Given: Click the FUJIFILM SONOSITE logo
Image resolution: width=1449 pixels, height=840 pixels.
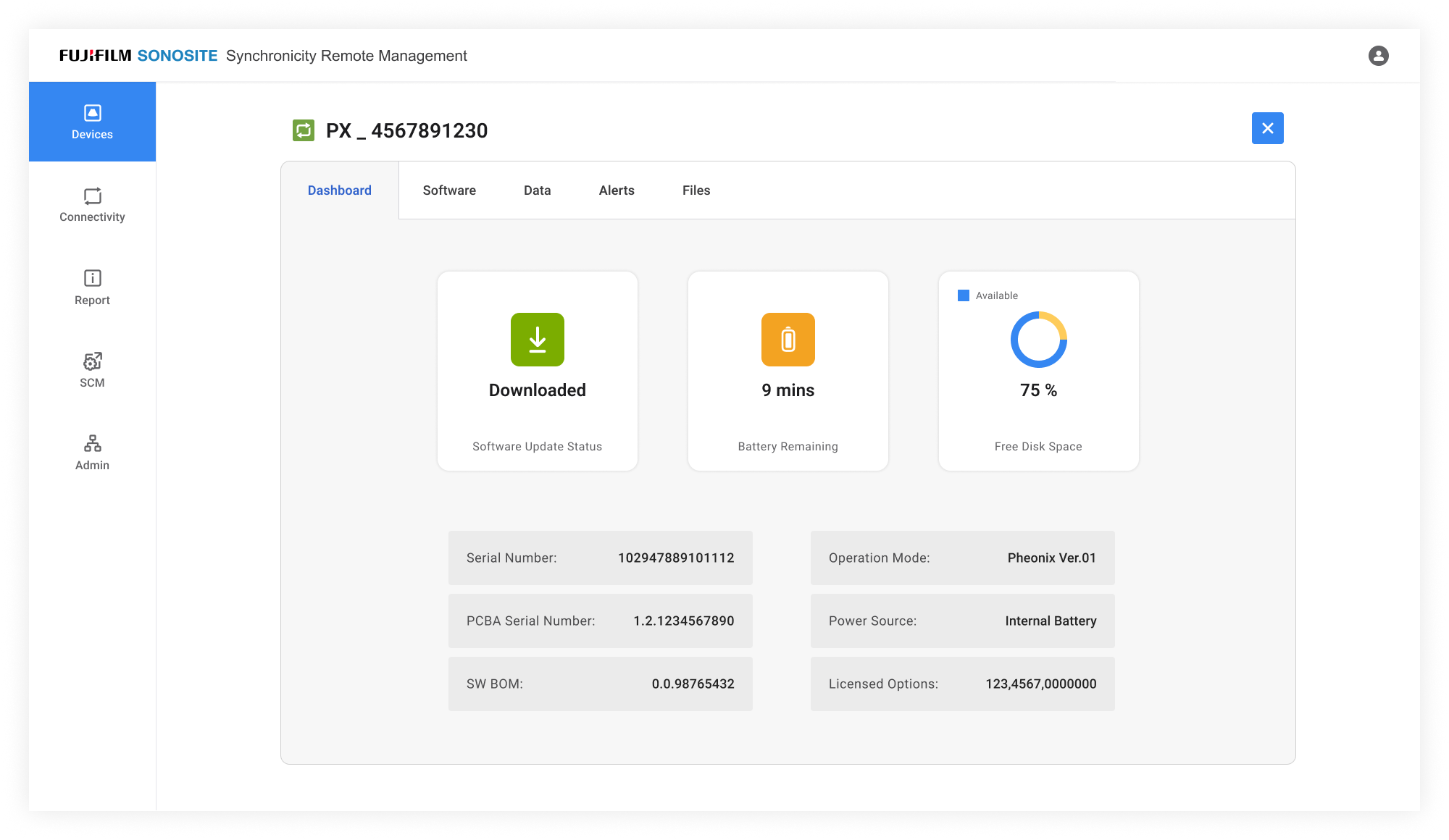Looking at the screenshot, I should [138, 56].
